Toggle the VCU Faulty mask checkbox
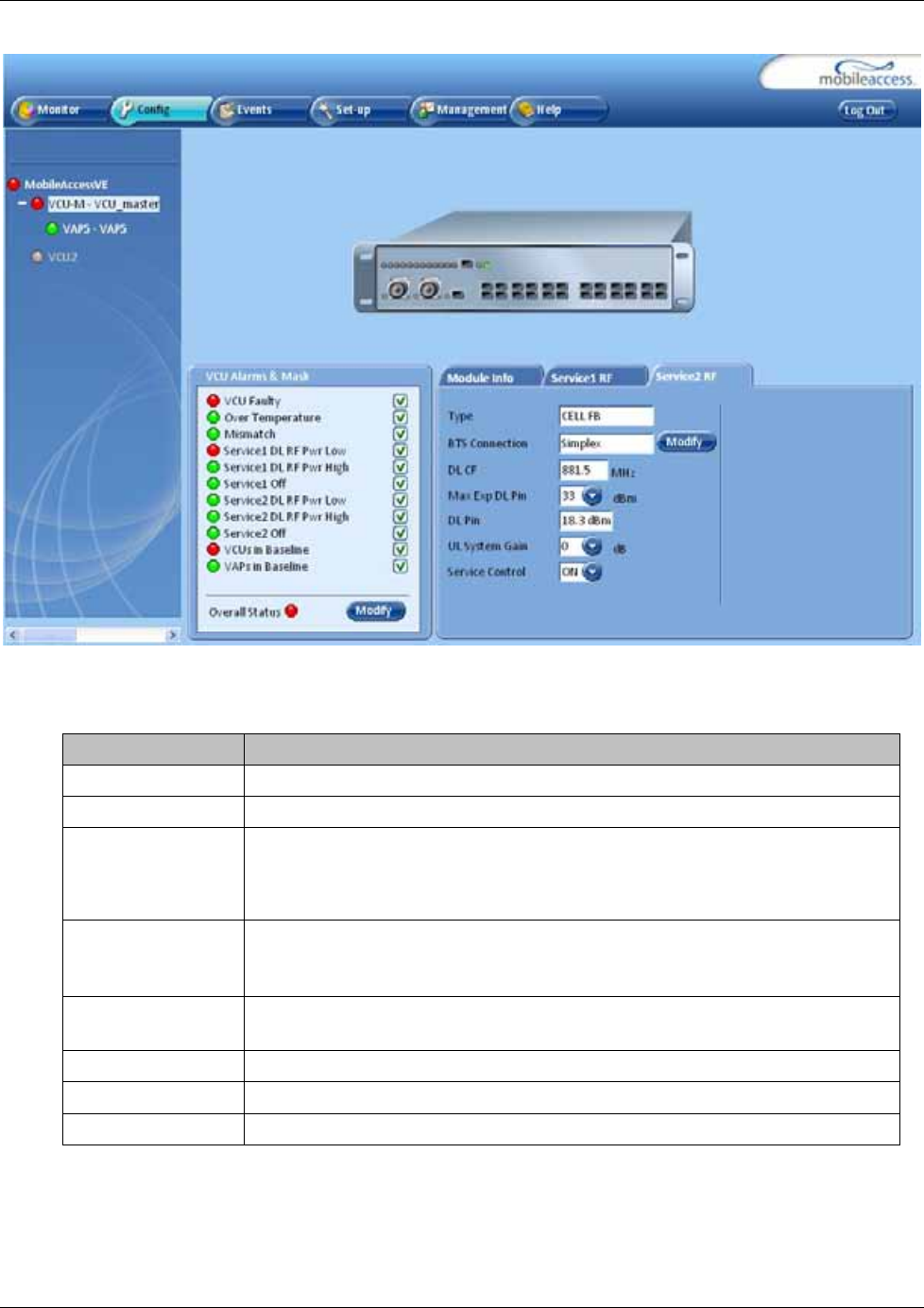The image size is (924, 1308). (x=401, y=401)
